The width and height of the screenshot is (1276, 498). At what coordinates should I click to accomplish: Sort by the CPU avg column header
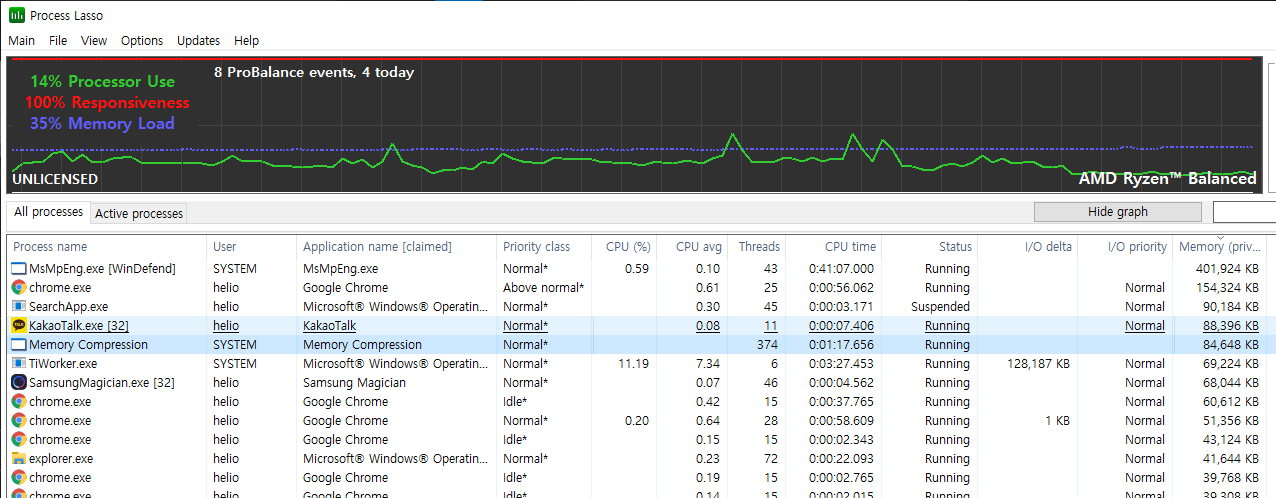coord(694,246)
